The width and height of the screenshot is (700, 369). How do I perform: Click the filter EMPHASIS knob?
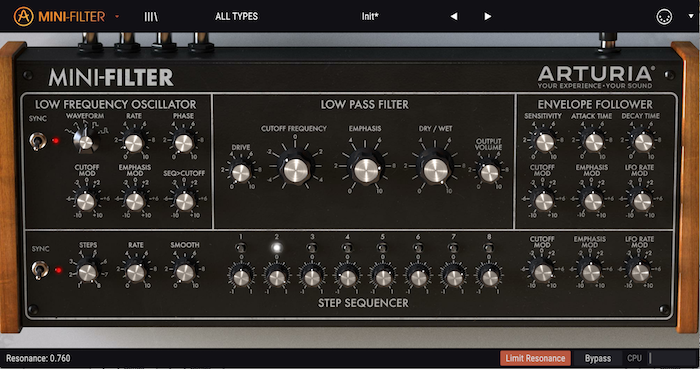[x=365, y=170]
